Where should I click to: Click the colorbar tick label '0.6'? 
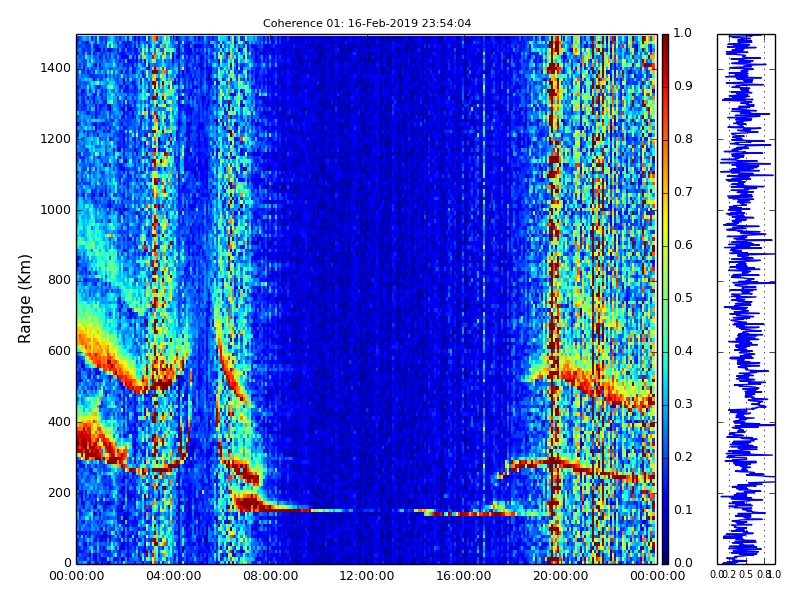(x=683, y=245)
